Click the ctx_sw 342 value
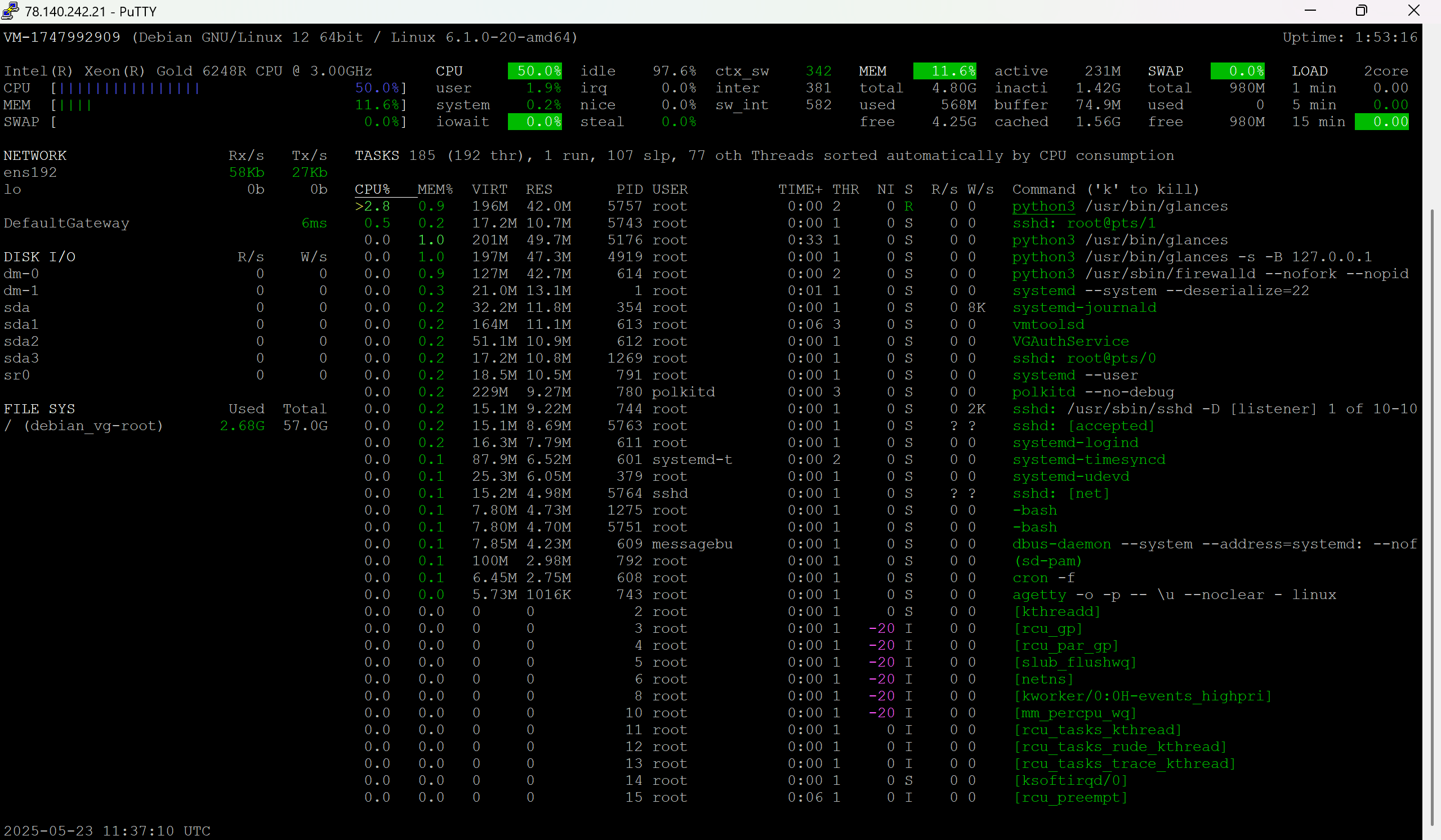1441x840 pixels. (818, 71)
